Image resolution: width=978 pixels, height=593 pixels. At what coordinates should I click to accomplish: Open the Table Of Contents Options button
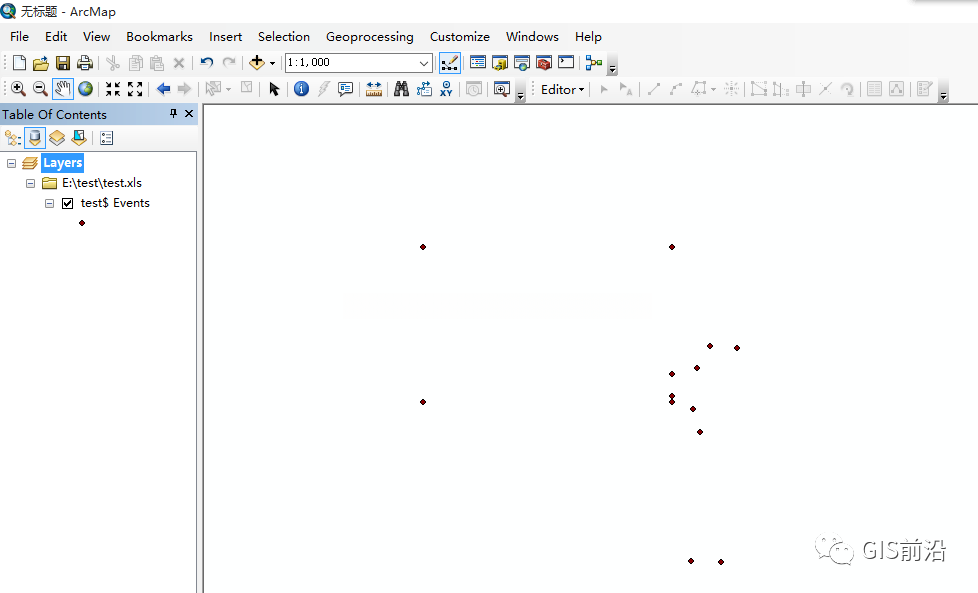pos(107,138)
